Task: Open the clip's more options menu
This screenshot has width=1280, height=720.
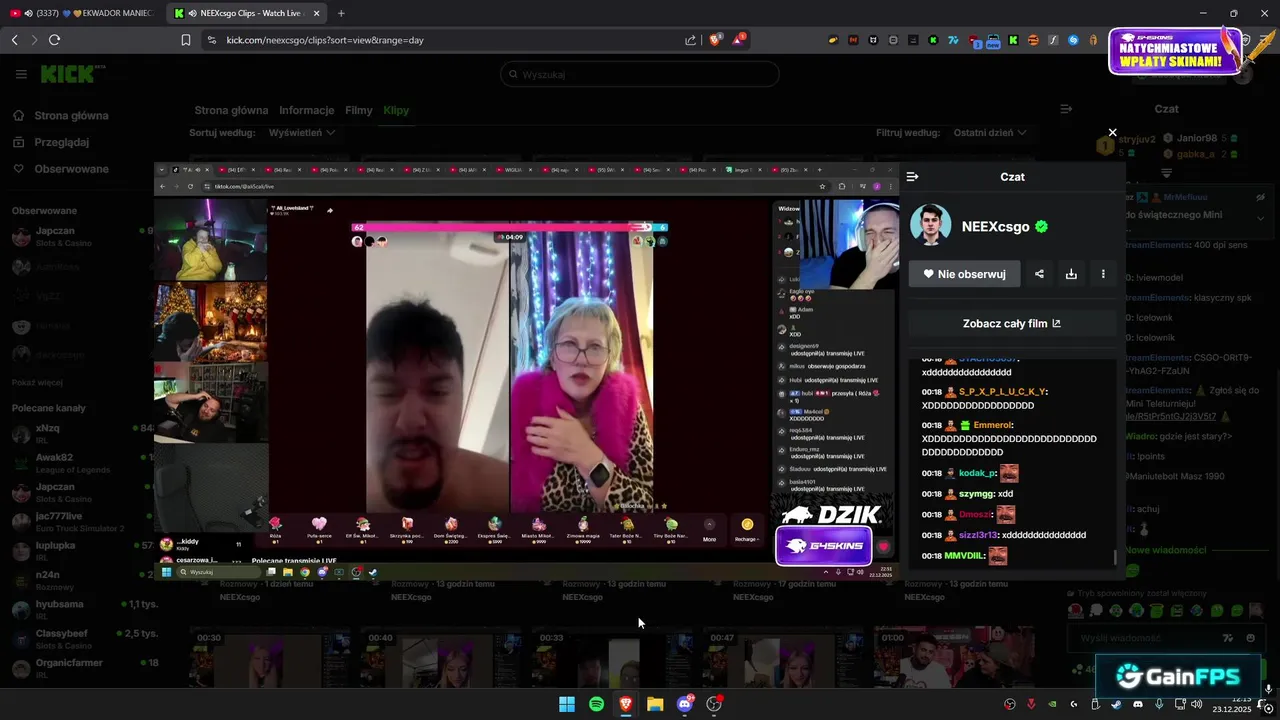Action: tap(1103, 274)
